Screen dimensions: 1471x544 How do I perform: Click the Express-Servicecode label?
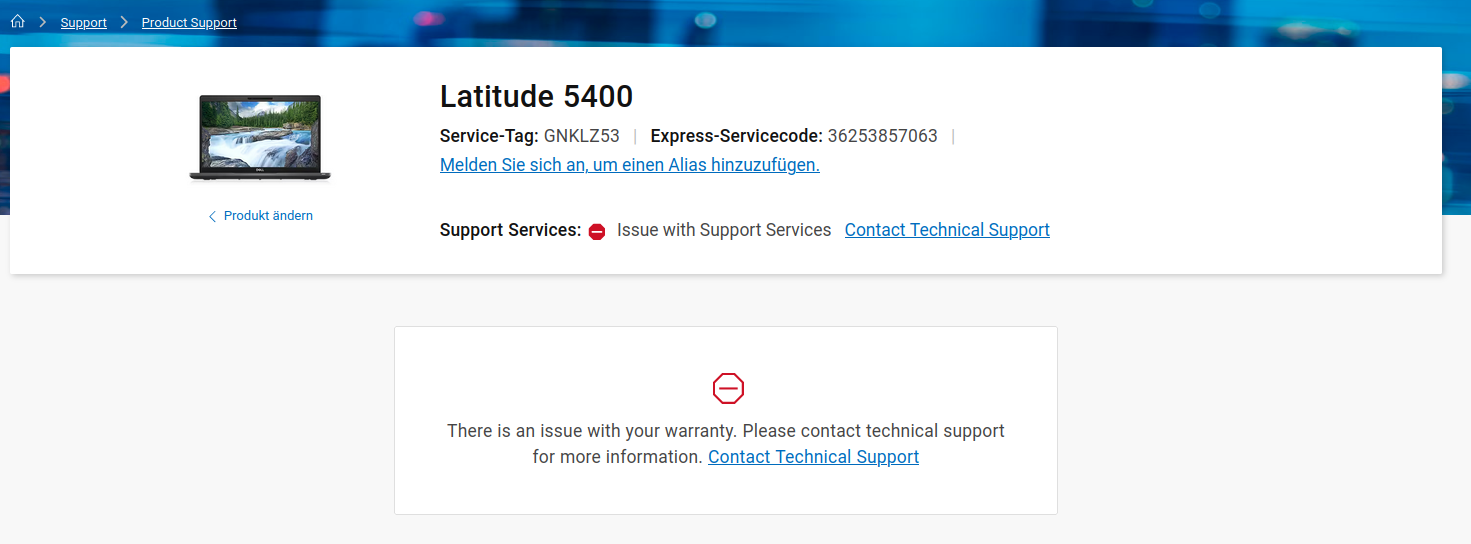[x=737, y=136]
